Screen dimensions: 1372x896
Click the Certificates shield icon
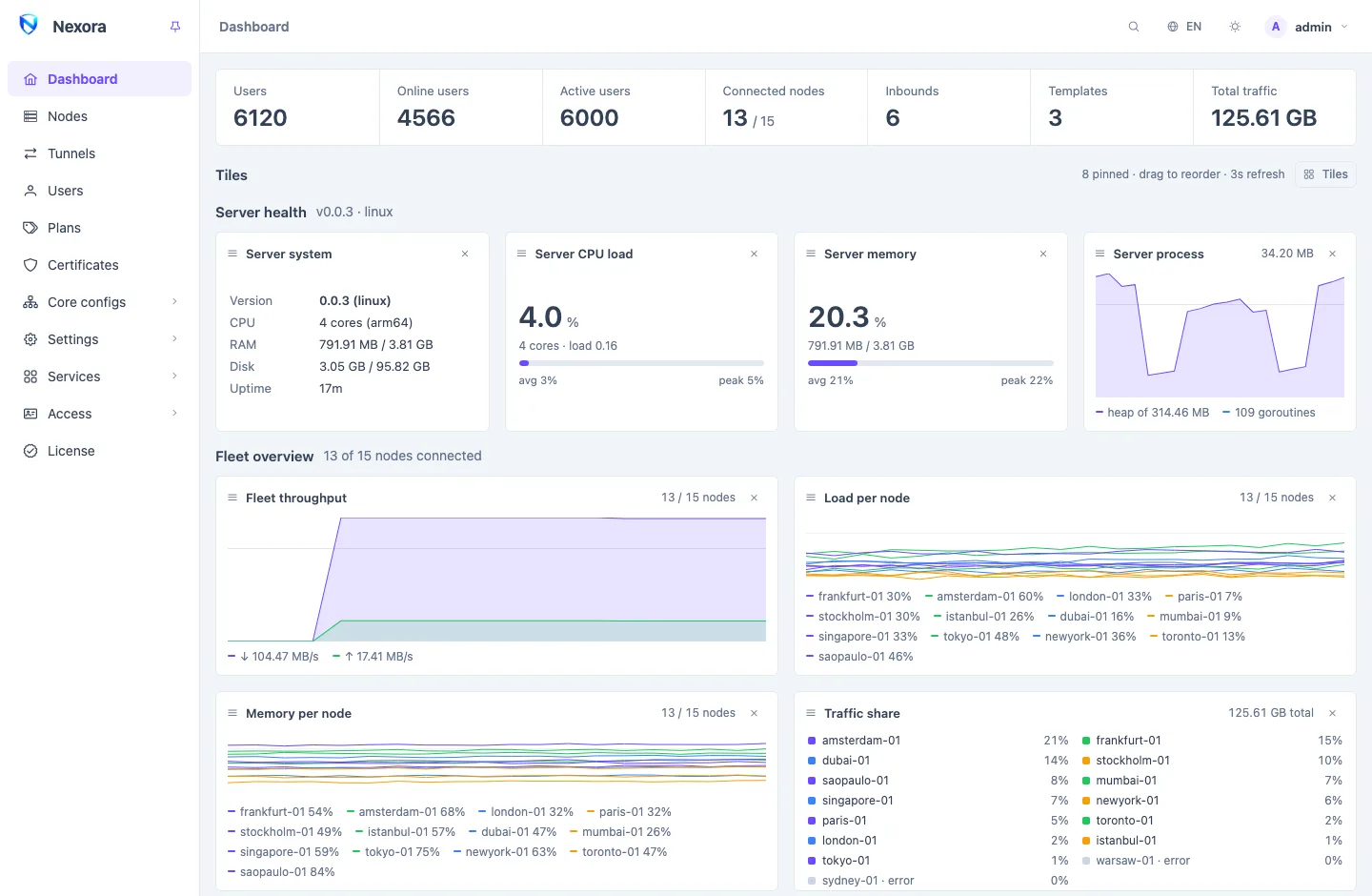tap(30, 265)
